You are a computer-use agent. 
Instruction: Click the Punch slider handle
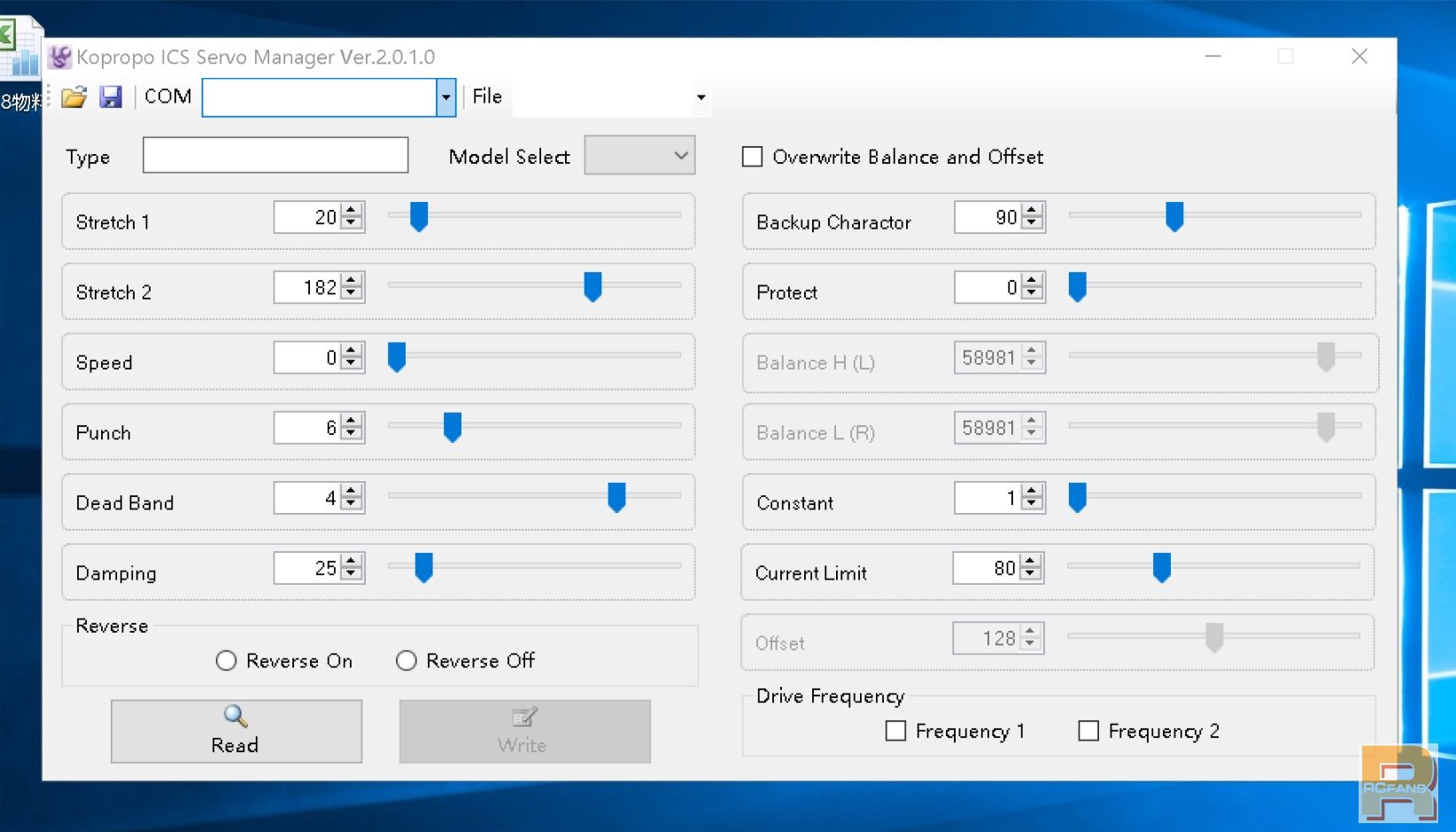click(453, 426)
